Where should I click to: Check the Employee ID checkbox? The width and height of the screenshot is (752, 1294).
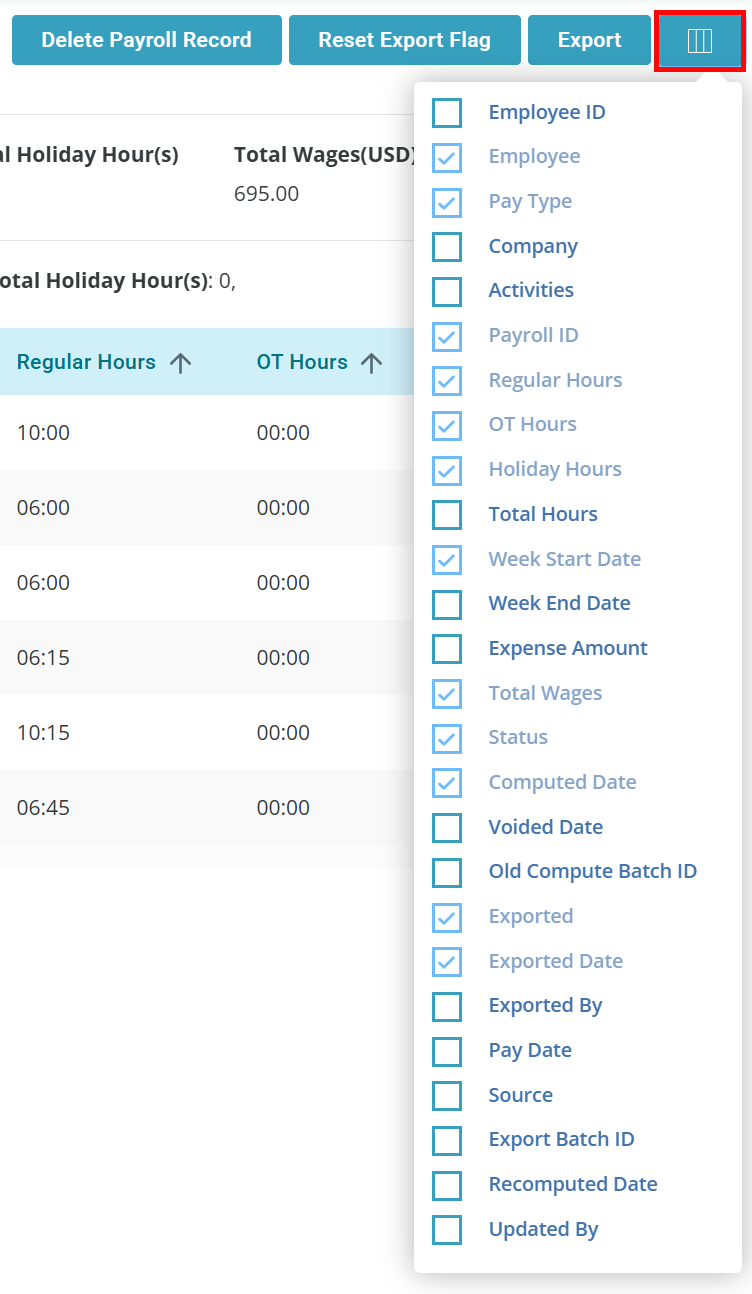pos(447,112)
